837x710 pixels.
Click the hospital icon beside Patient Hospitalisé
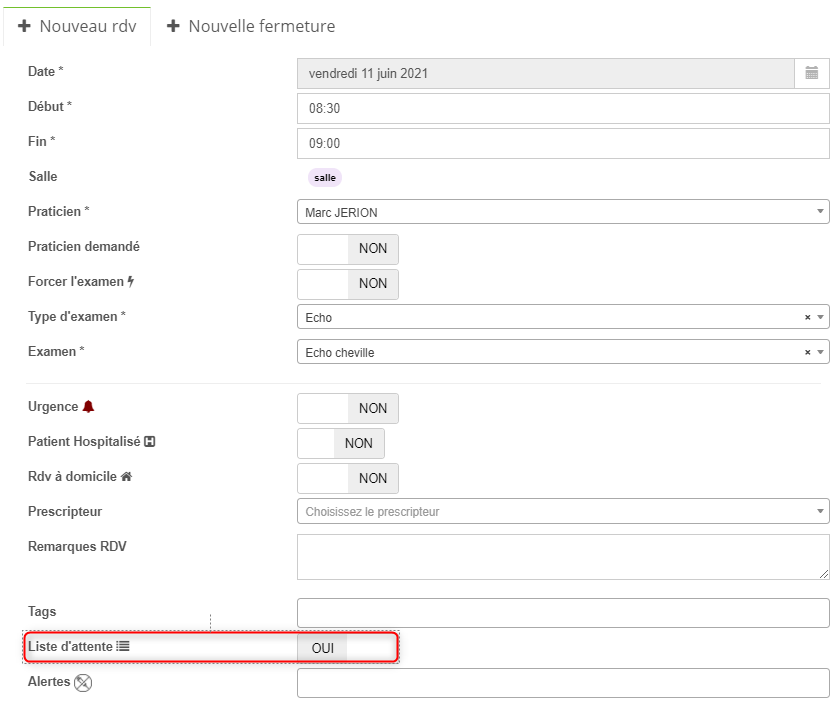pos(150,442)
